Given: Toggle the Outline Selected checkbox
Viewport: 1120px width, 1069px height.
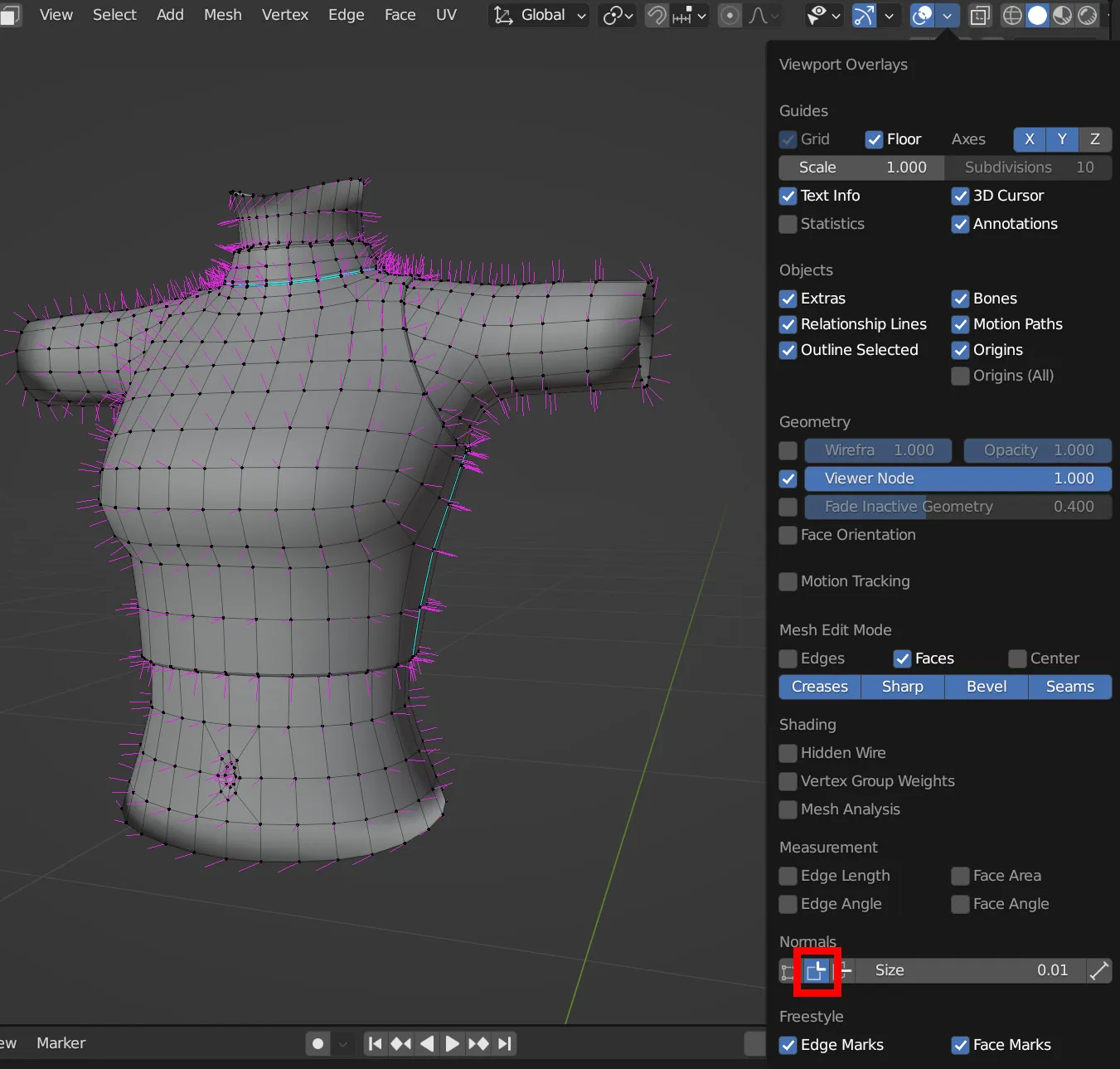Looking at the screenshot, I should 788,350.
